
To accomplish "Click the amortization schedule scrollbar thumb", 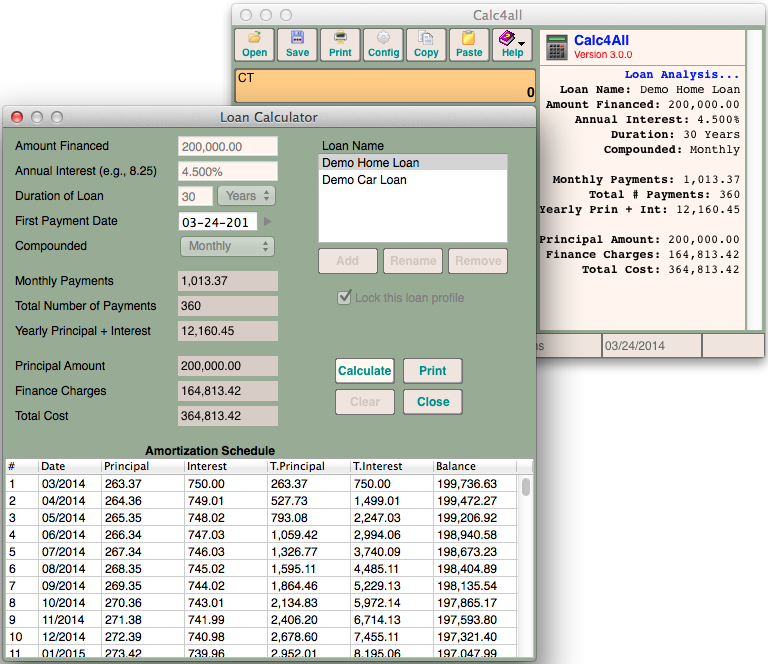I will click(526, 487).
